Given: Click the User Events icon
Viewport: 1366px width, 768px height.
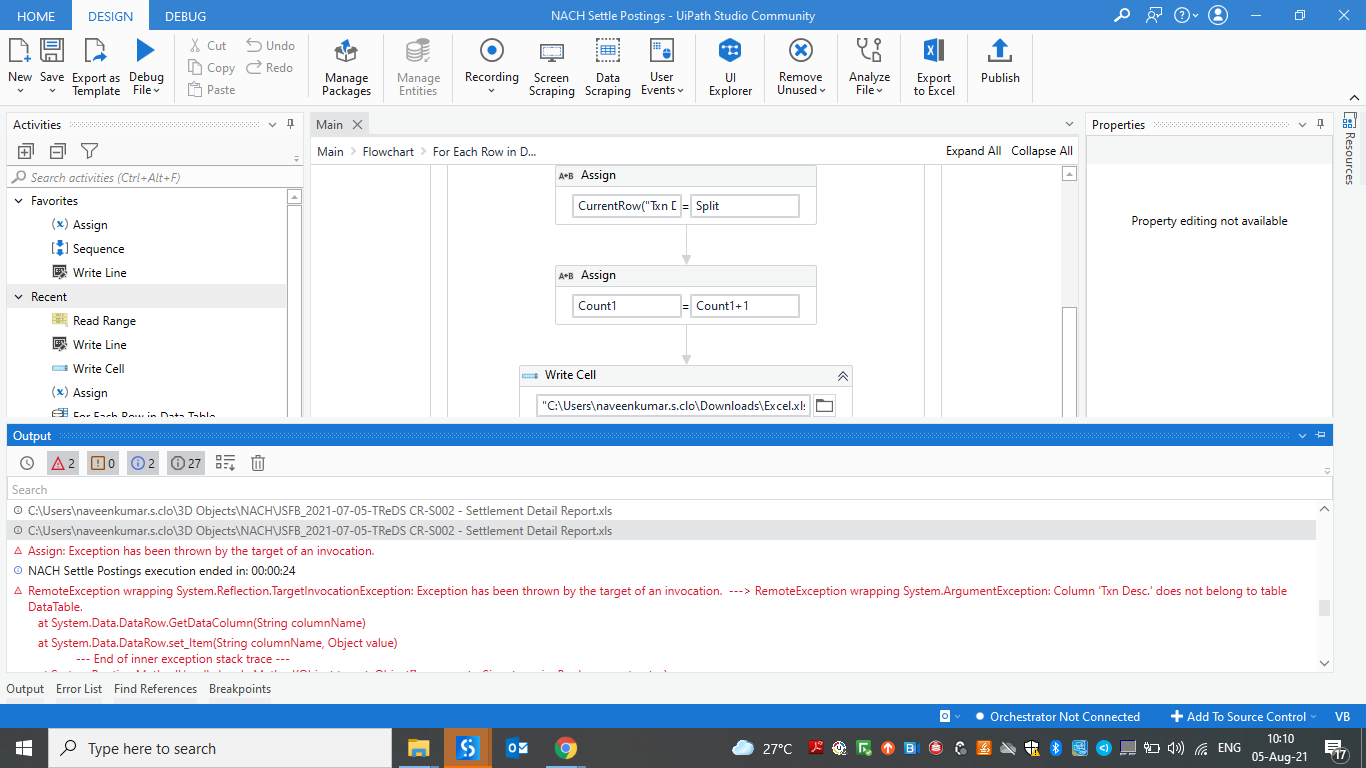Looking at the screenshot, I should tap(662, 51).
